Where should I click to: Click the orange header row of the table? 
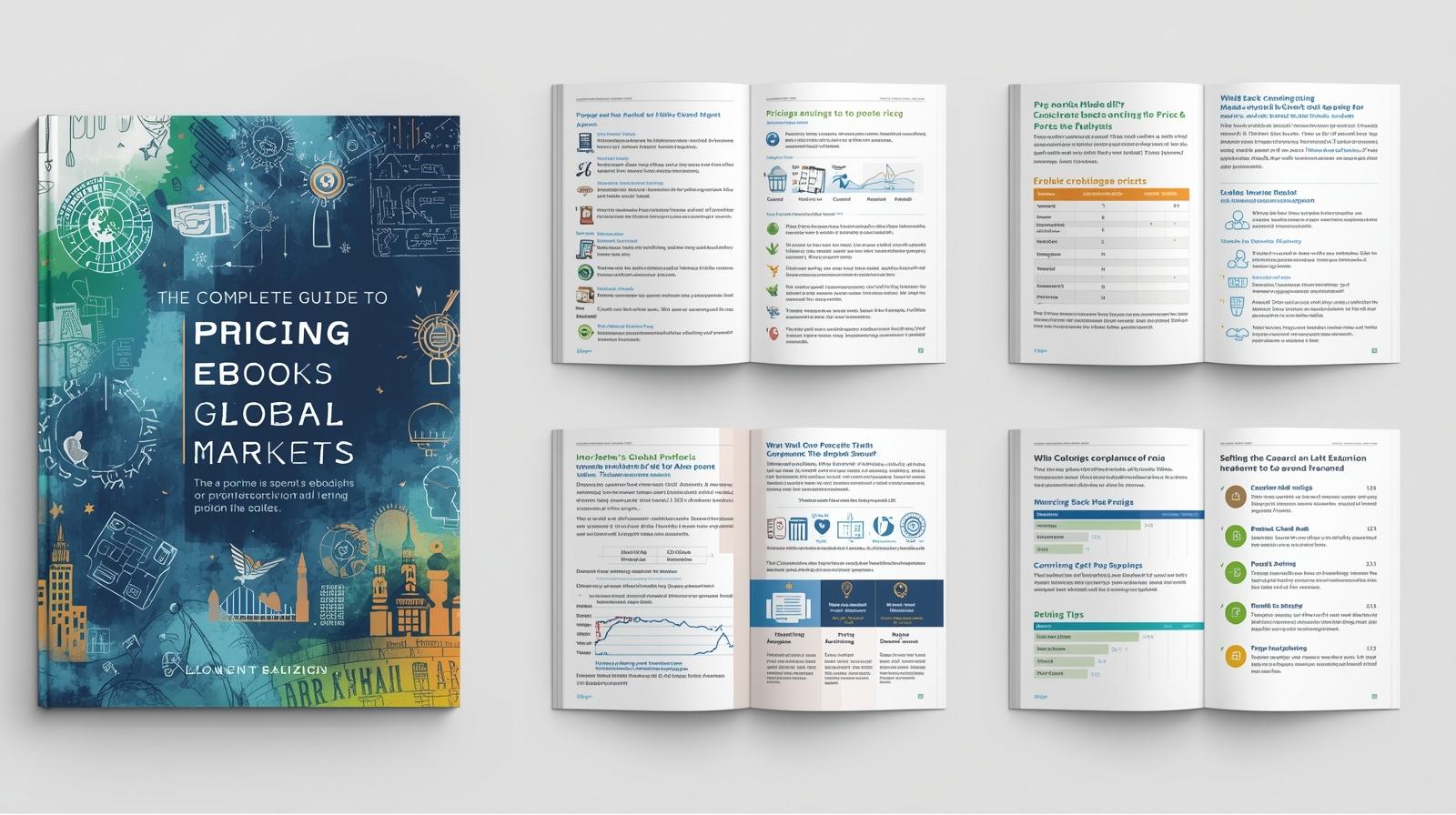(x=1111, y=194)
